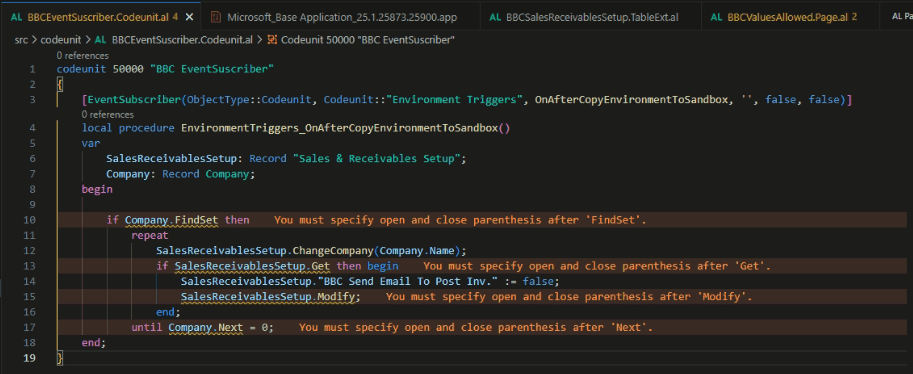Screen dimensions: 913x374
Task: Open the BBCEventSuscriber.Codeunit.al breadcrumb item
Action: pos(182,40)
